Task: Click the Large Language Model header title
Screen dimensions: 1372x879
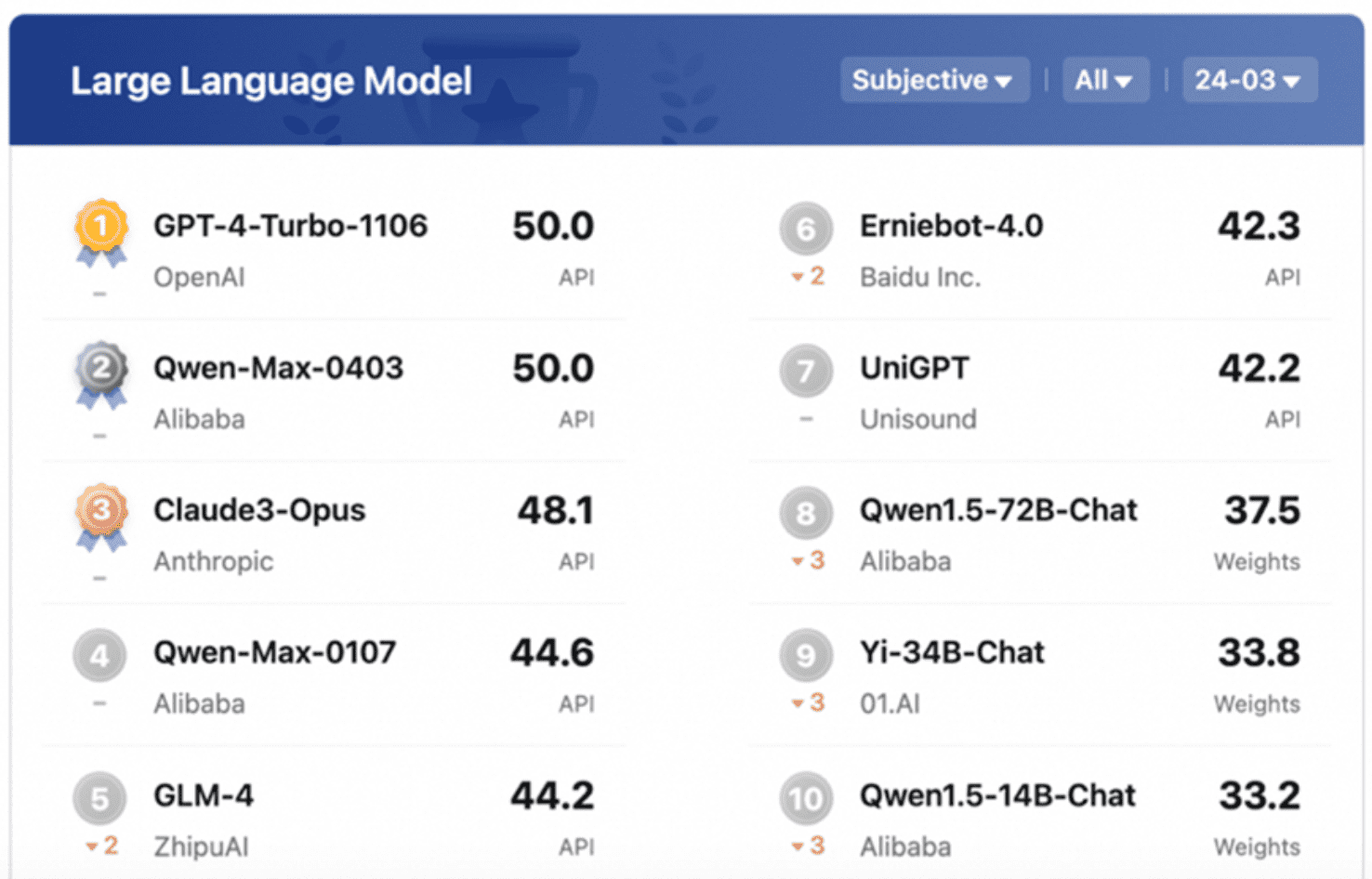Action: pos(271,81)
